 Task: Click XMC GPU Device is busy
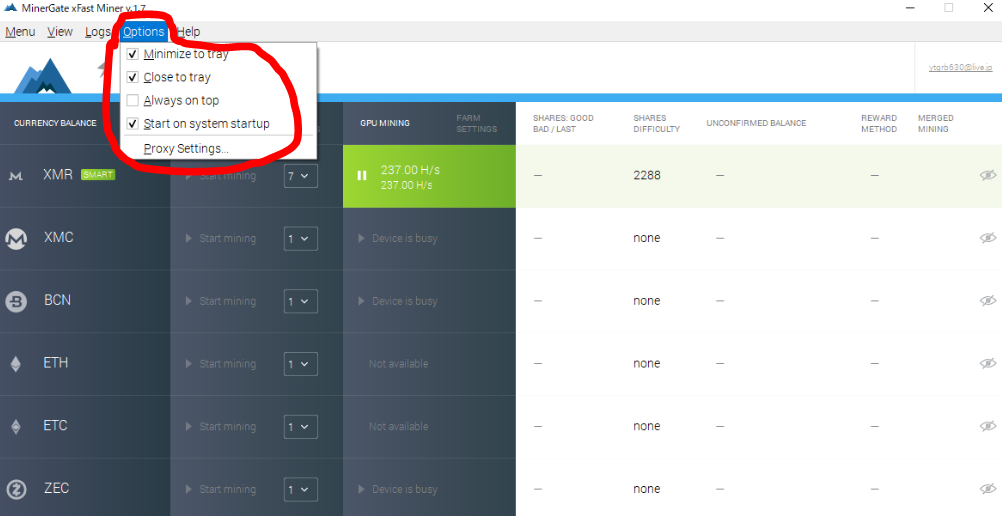point(398,238)
